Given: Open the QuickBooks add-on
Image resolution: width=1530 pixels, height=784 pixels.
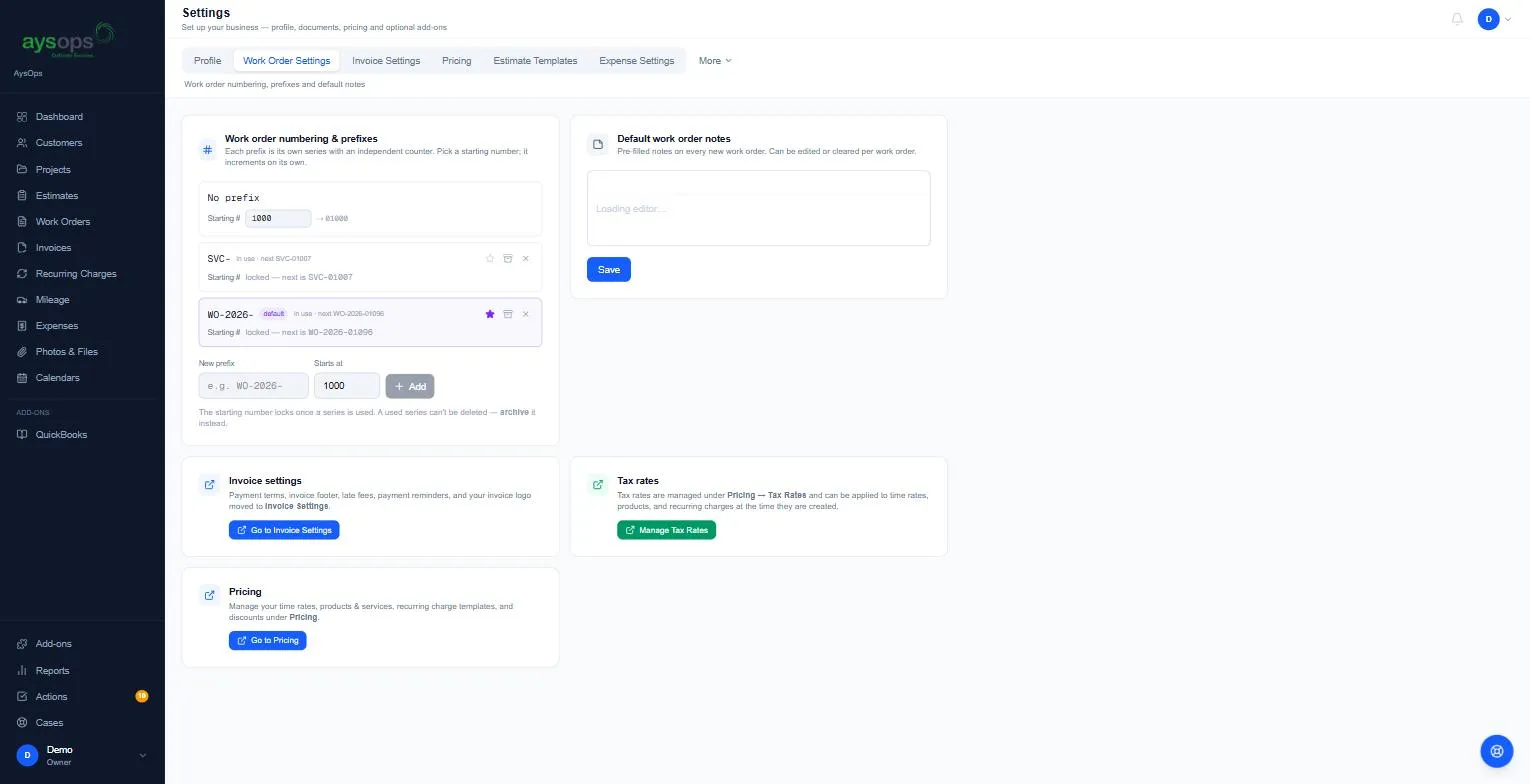Looking at the screenshot, I should (x=82, y=435).
